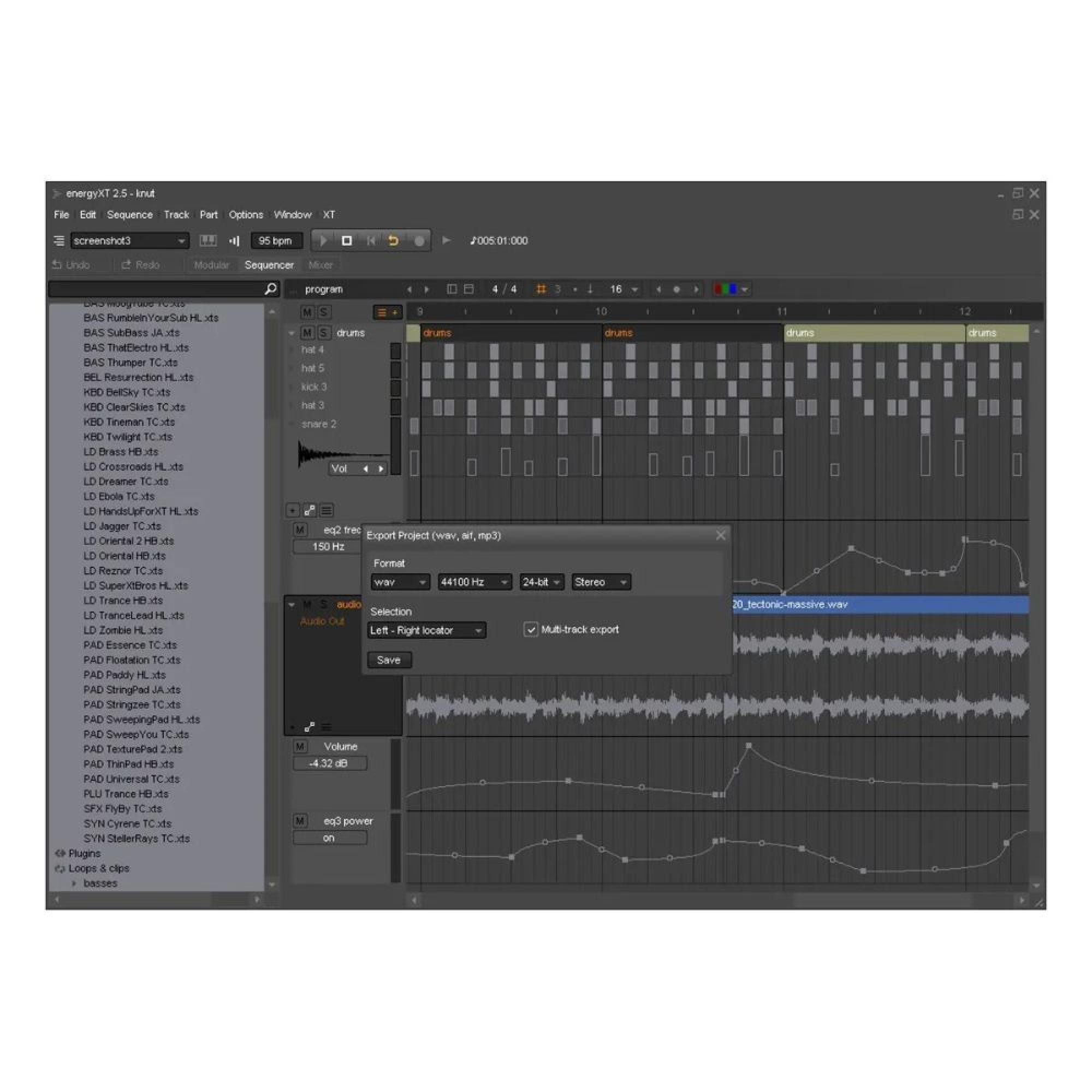Click the search magnifier icon
This screenshot has height=1092, width=1092.
271,289
